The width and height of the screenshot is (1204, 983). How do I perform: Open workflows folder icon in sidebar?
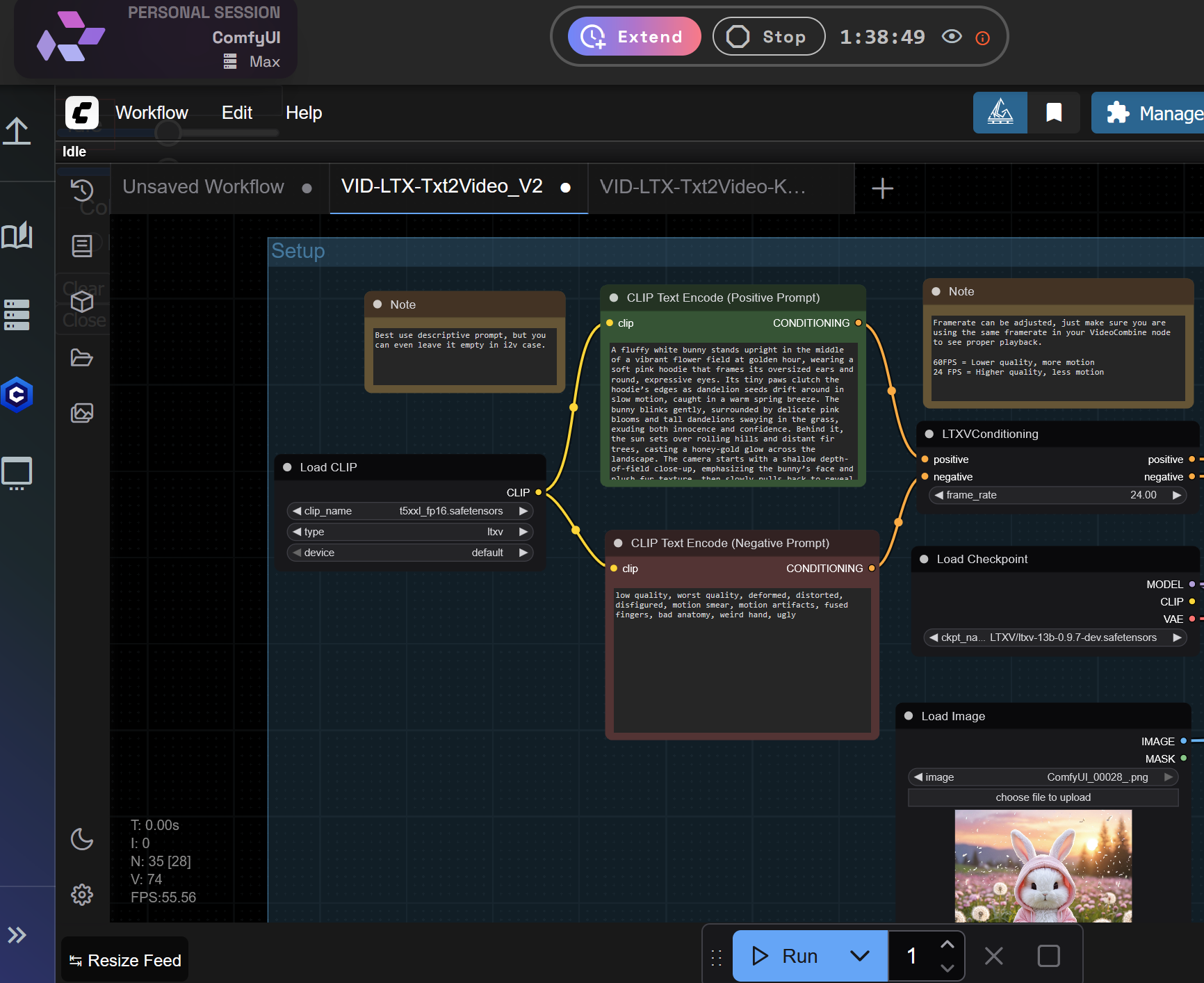[82, 357]
